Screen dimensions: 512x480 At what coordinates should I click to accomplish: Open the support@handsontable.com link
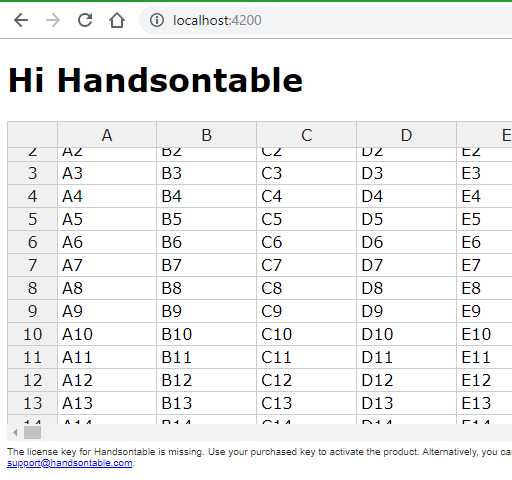[70, 463]
